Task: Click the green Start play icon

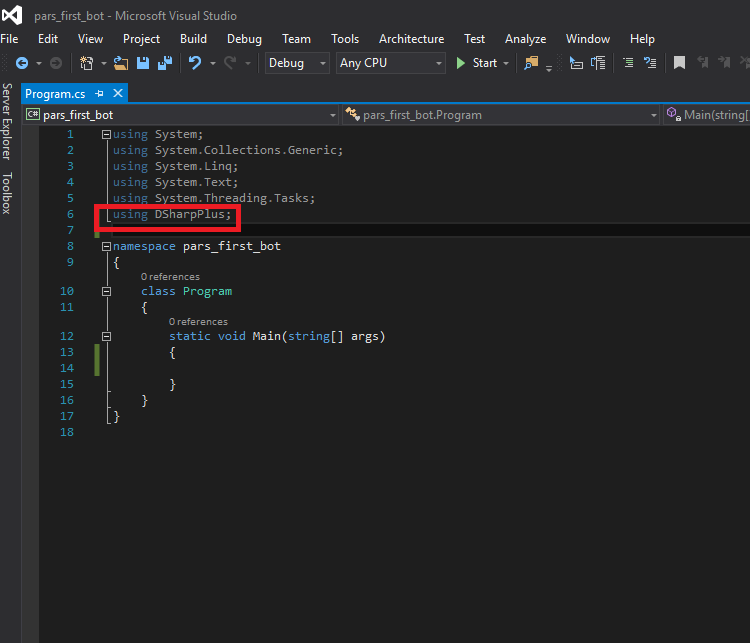Action: [x=461, y=63]
